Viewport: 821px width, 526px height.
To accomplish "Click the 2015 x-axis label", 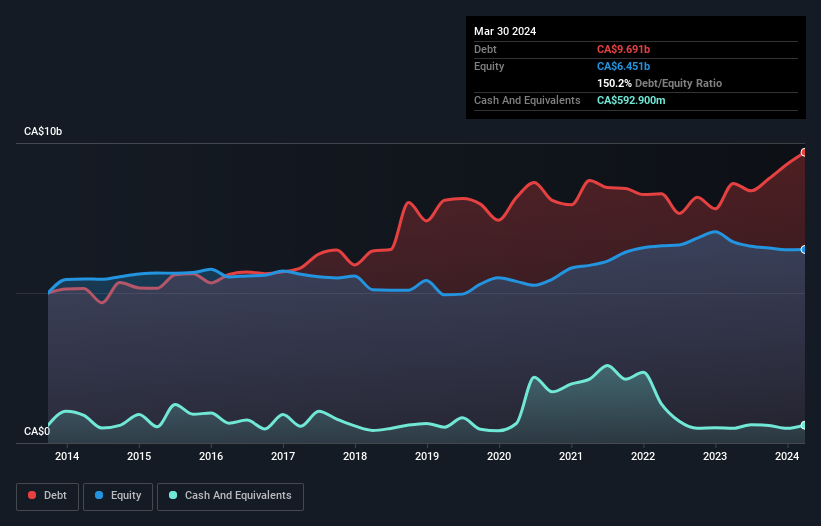I will pyautogui.click(x=139, y=456).
